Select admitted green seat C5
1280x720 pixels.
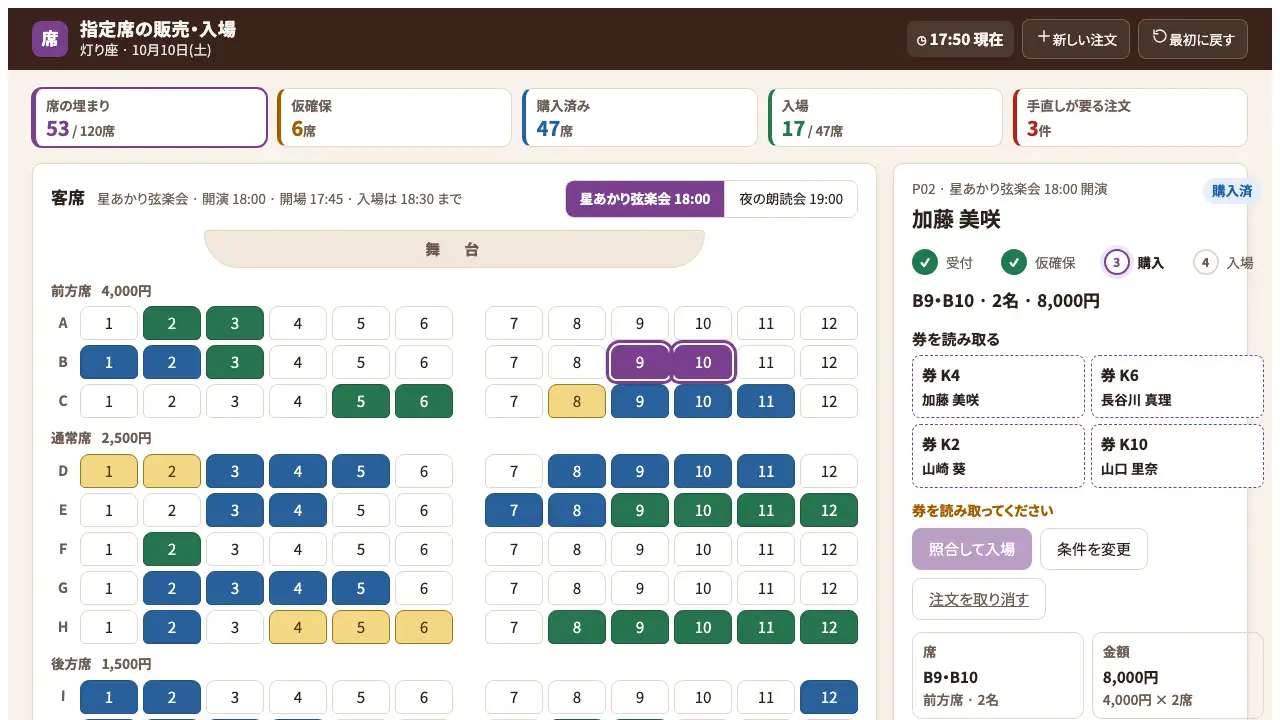click(x=361, y=402)
